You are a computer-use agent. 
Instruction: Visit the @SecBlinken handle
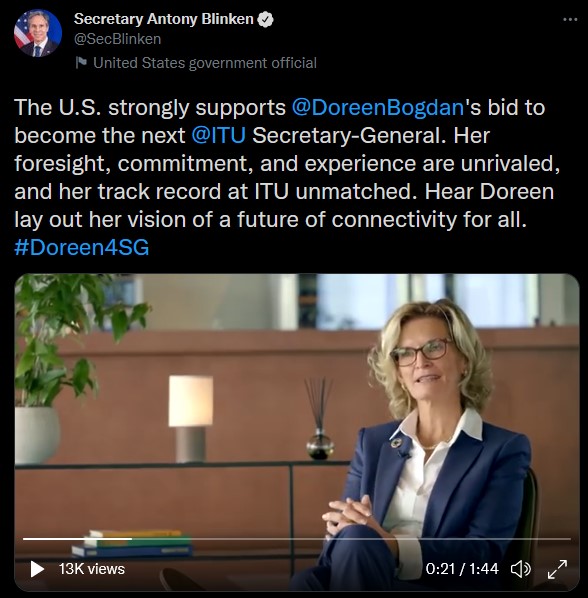pyautogui.click(x=117, y=39)
